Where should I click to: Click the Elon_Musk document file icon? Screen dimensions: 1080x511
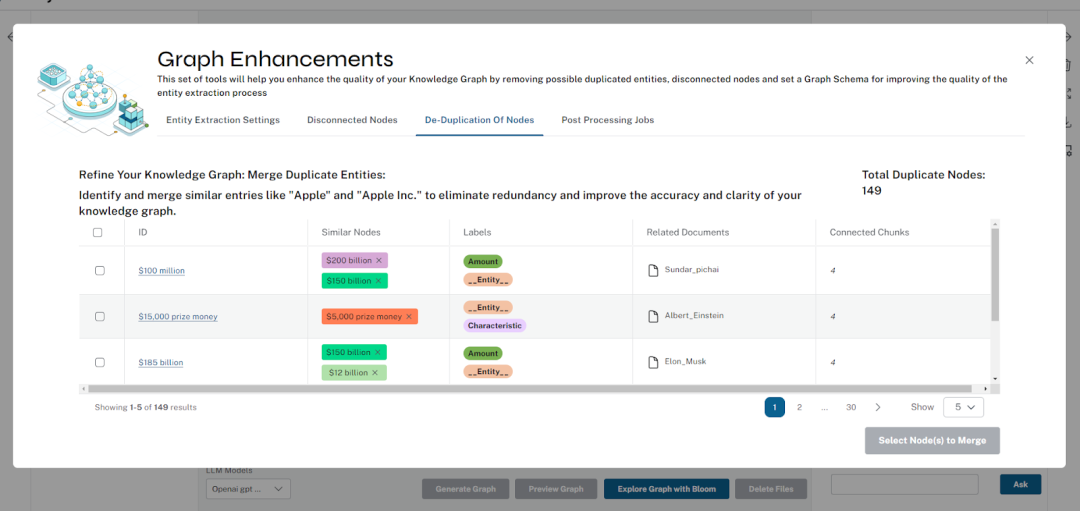(653, 362)
